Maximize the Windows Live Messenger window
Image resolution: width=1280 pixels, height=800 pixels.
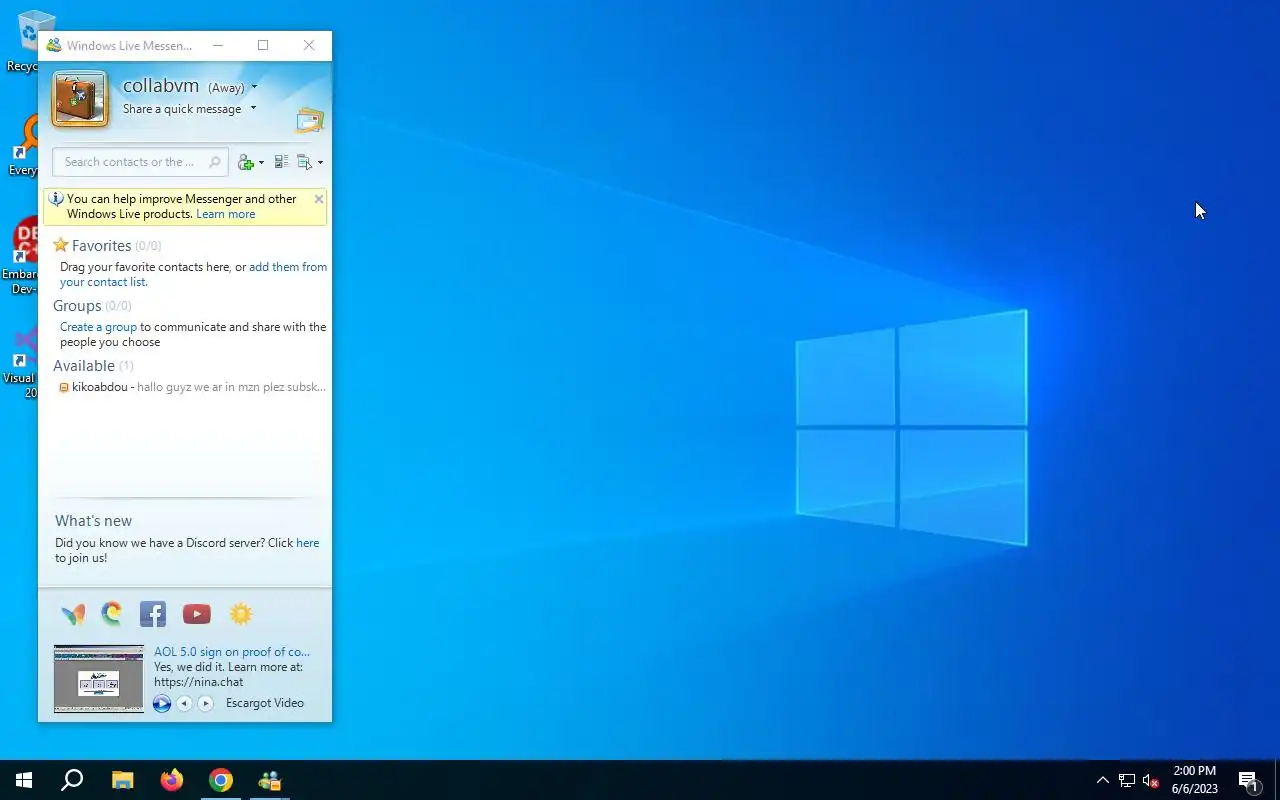coord(263,45)
